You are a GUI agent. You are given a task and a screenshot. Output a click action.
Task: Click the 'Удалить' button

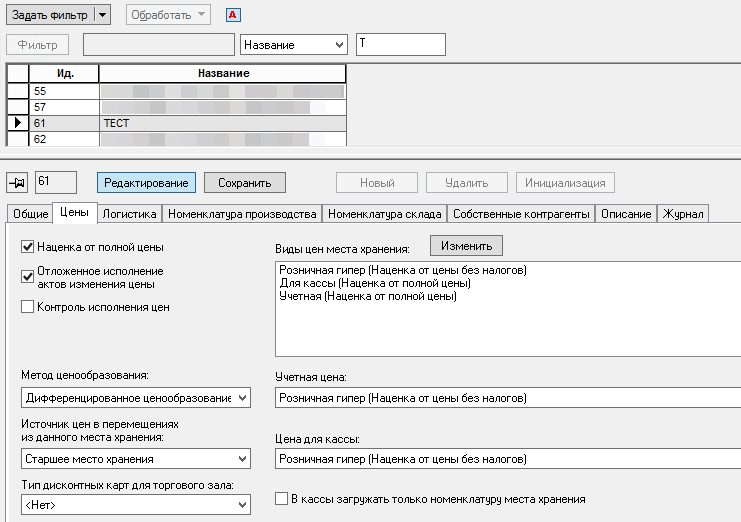tap(467, 183)
